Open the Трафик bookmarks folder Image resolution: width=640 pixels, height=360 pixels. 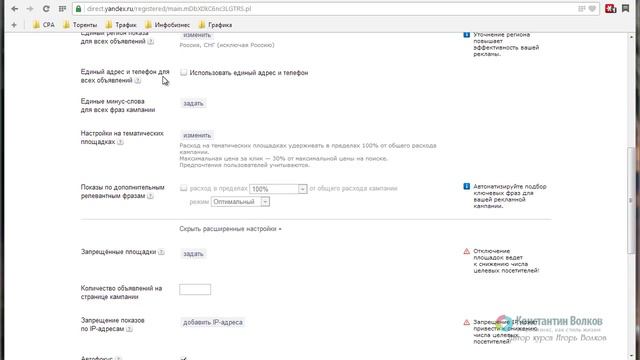[x=121, y=25]
